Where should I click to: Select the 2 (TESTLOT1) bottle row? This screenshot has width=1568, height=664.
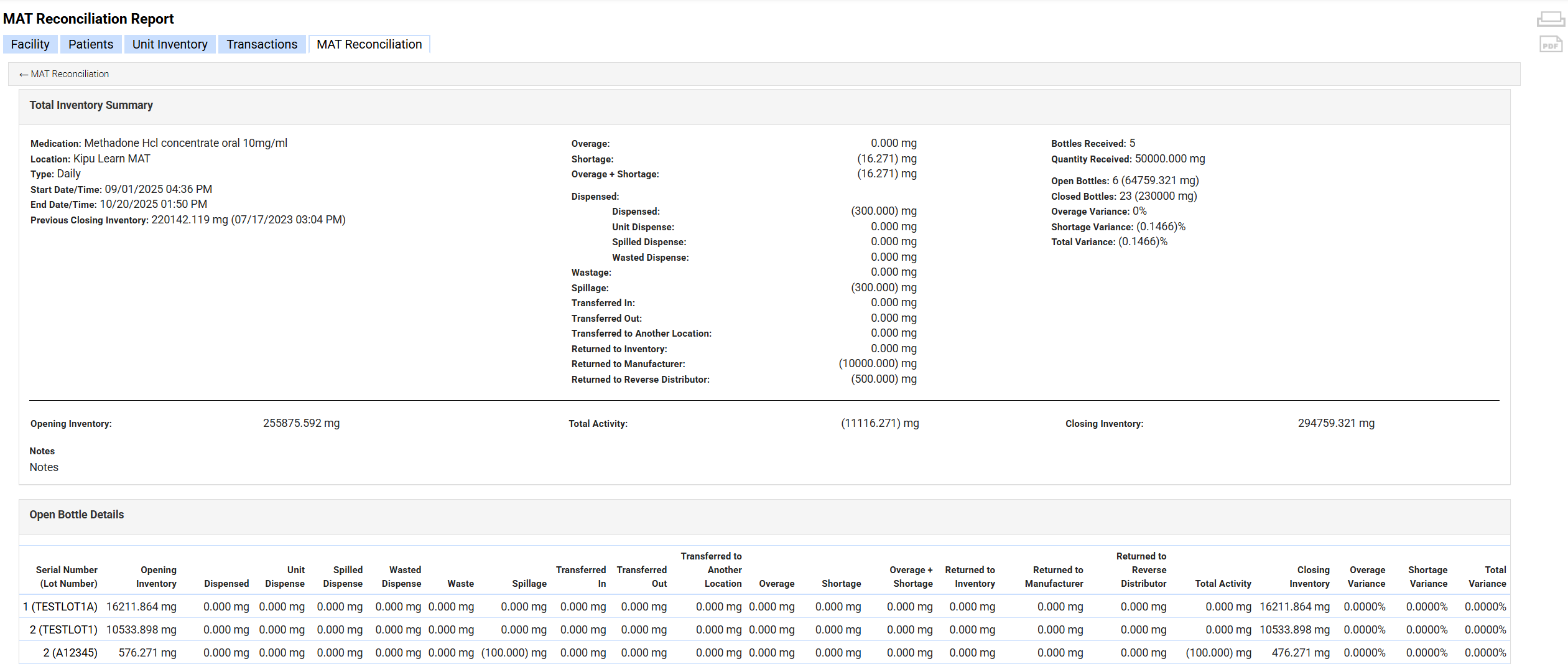coord(63,630)
